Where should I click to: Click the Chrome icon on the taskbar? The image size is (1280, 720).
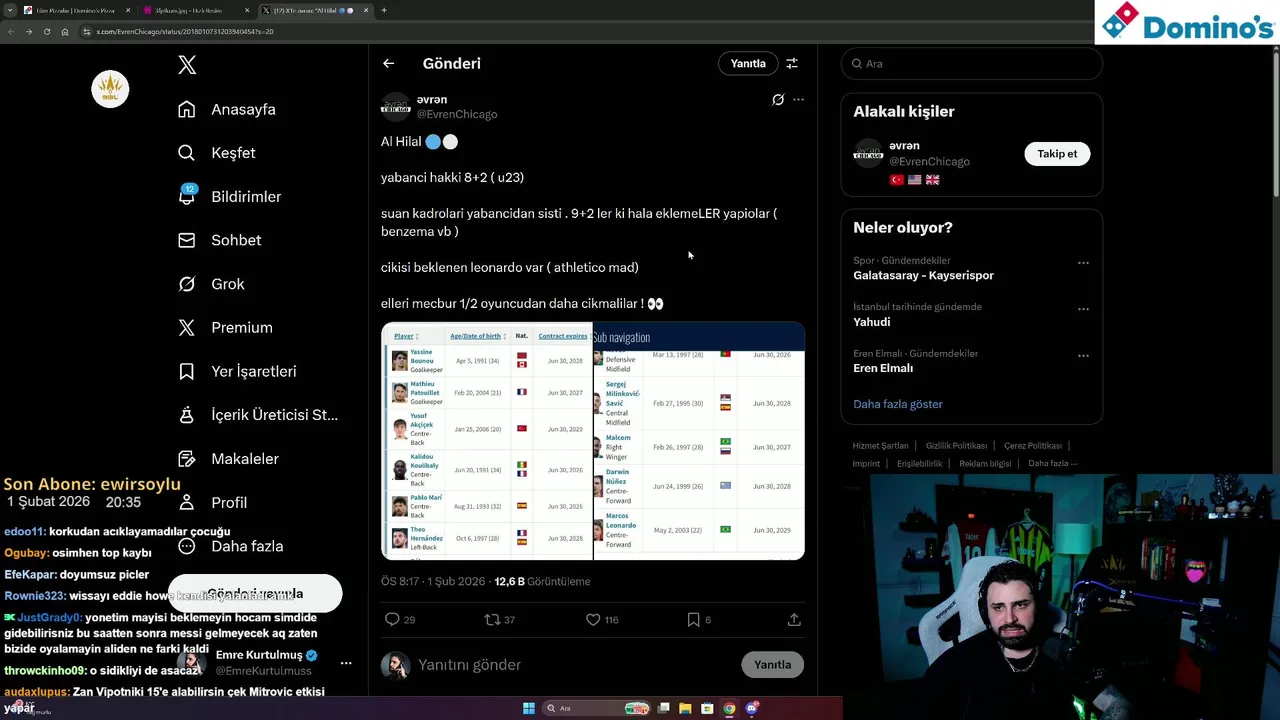pos(729,708)
